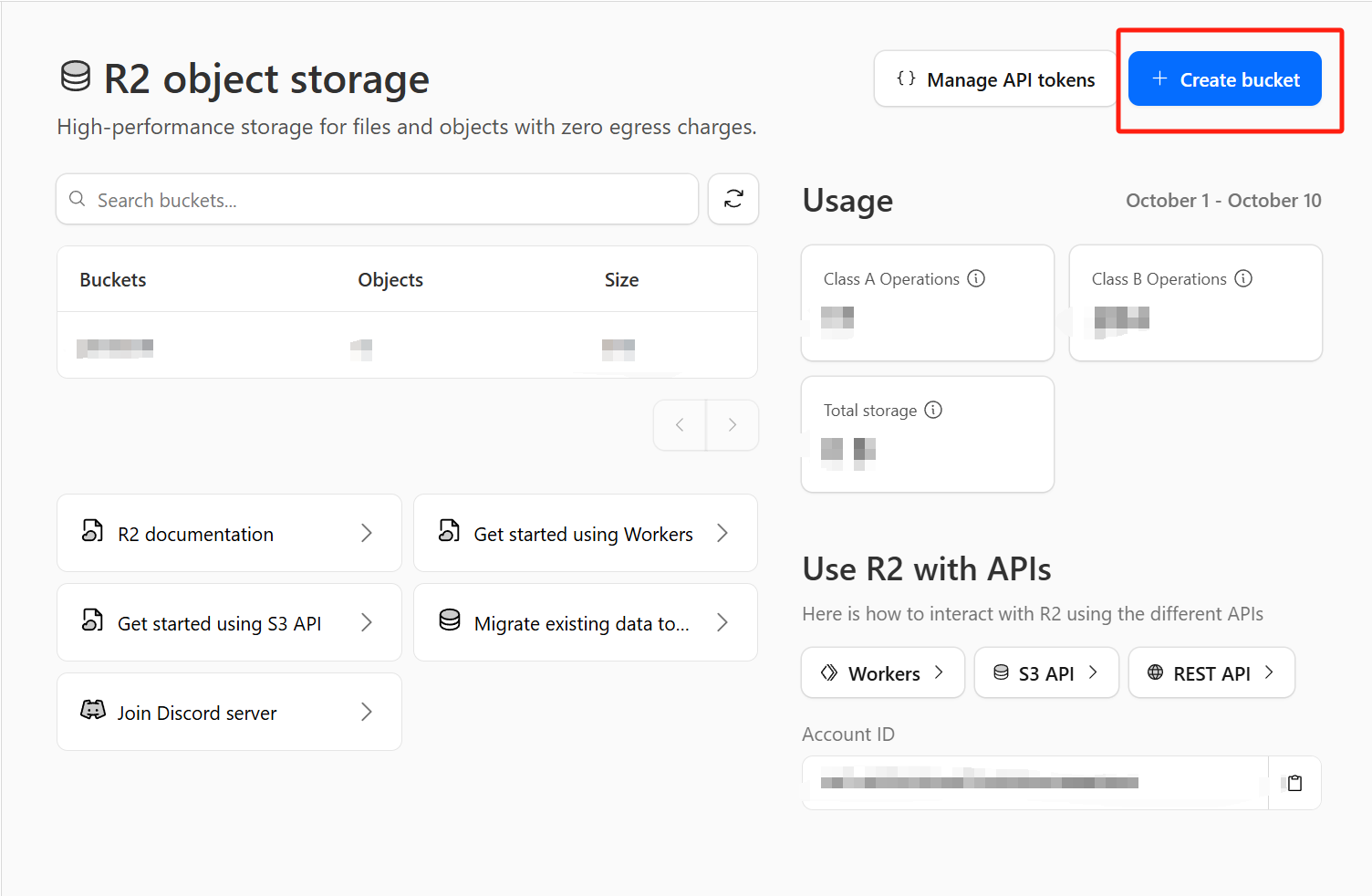Open the Workers API option
This screenshot has height=896, width=1372.
pyautogui.click(x=882, y=673)
